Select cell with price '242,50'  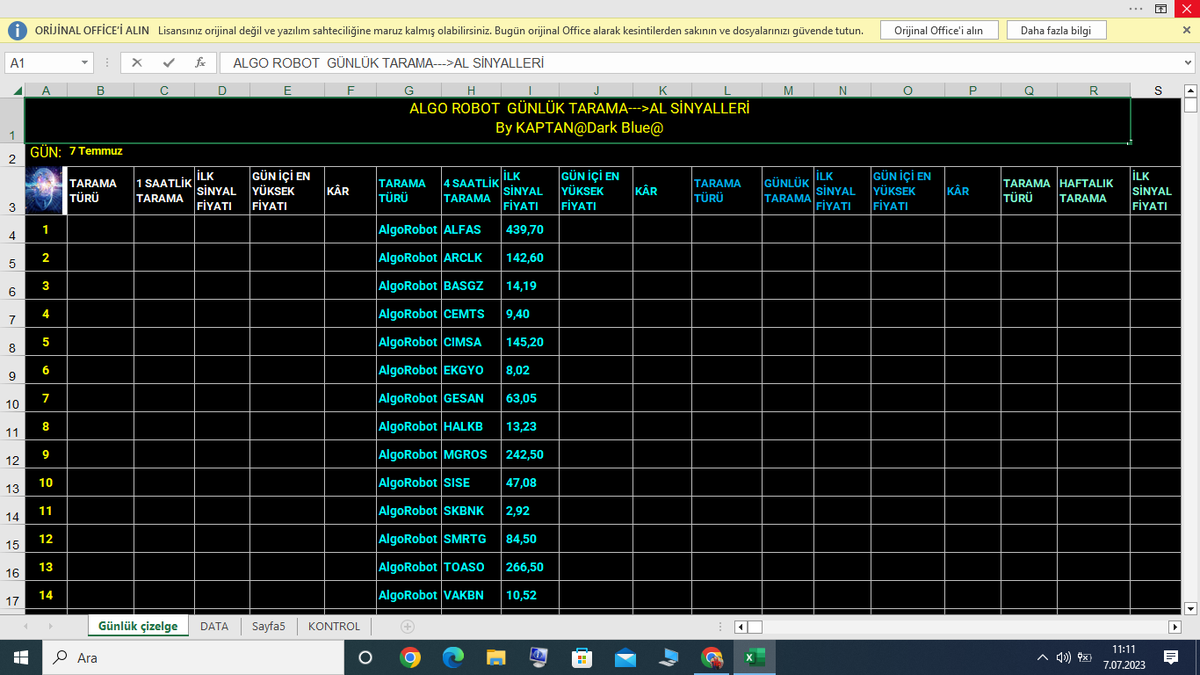(x=530, y=454)
